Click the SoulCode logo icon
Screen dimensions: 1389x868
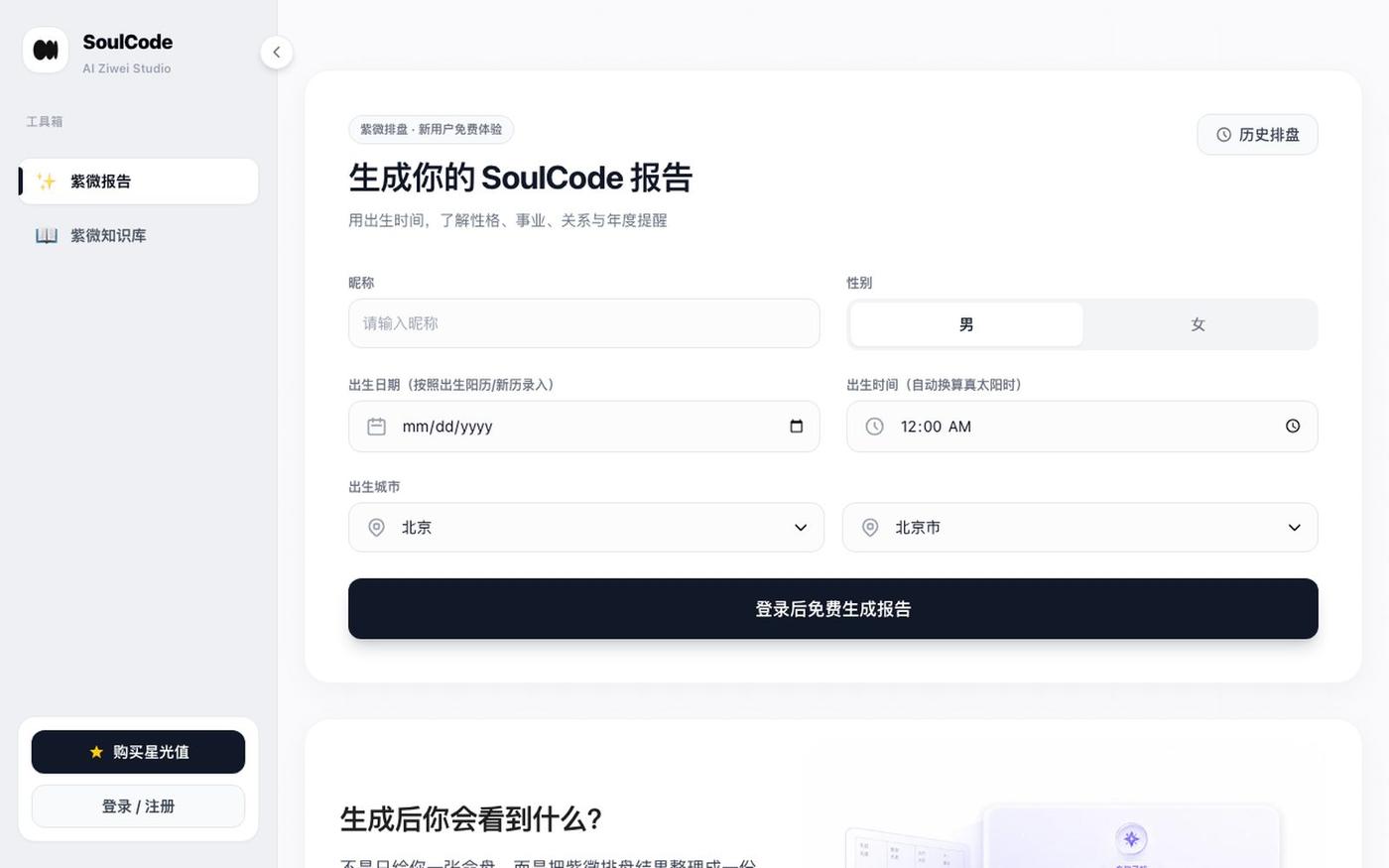click(46, 50)
